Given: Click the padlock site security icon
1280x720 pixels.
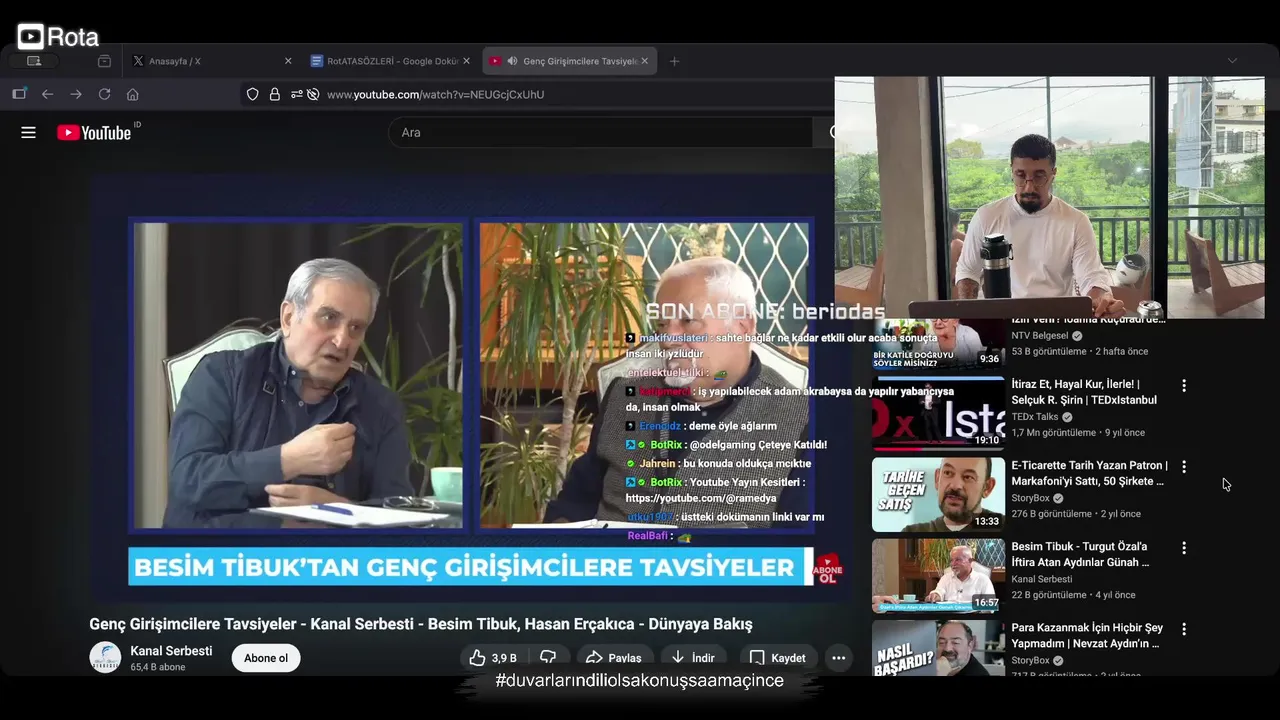Looking at the screenshot, I should [x=274, y=94].
